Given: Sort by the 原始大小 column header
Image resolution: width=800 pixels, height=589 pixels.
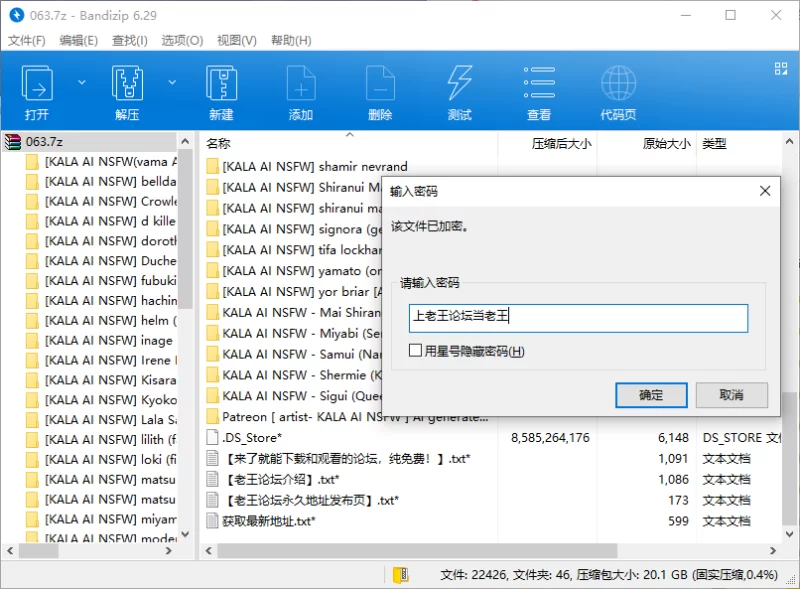Looking at the screenshot, I should pos(666,143).
